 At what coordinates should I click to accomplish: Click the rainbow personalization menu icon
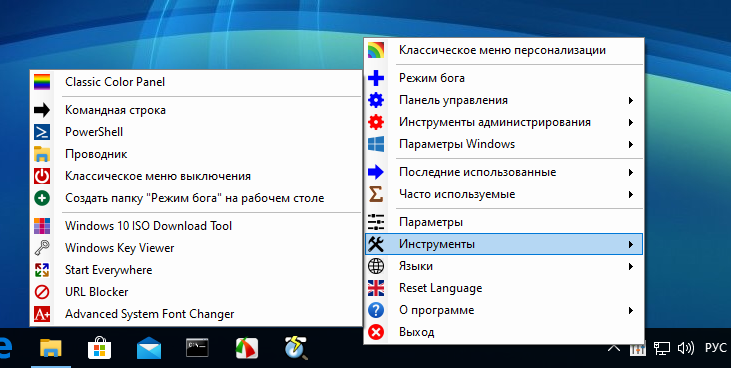tap(376, 50)
